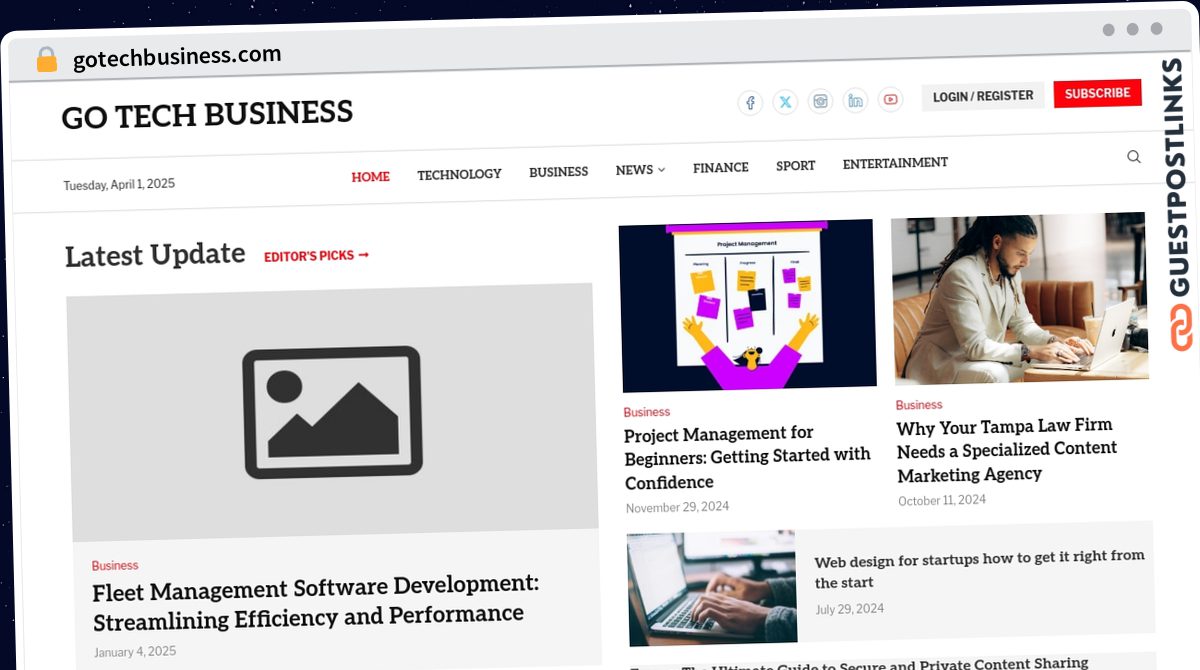Click the Fleet Management placeholder image
This screenshot has width=1200, height=670.
coord(333,412)
